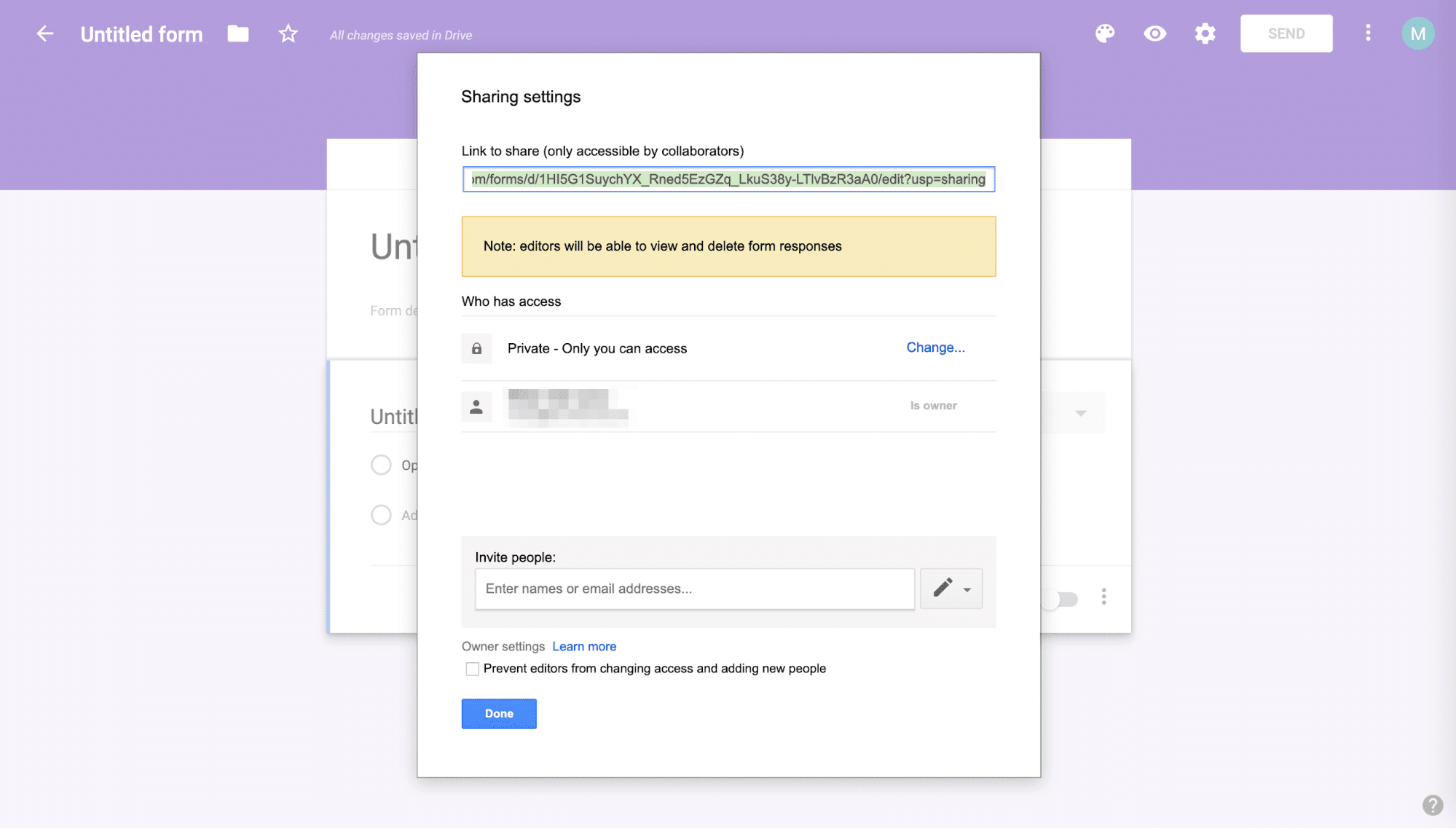
Task: Click the SEND button
Action: [x=1285, y=33]
